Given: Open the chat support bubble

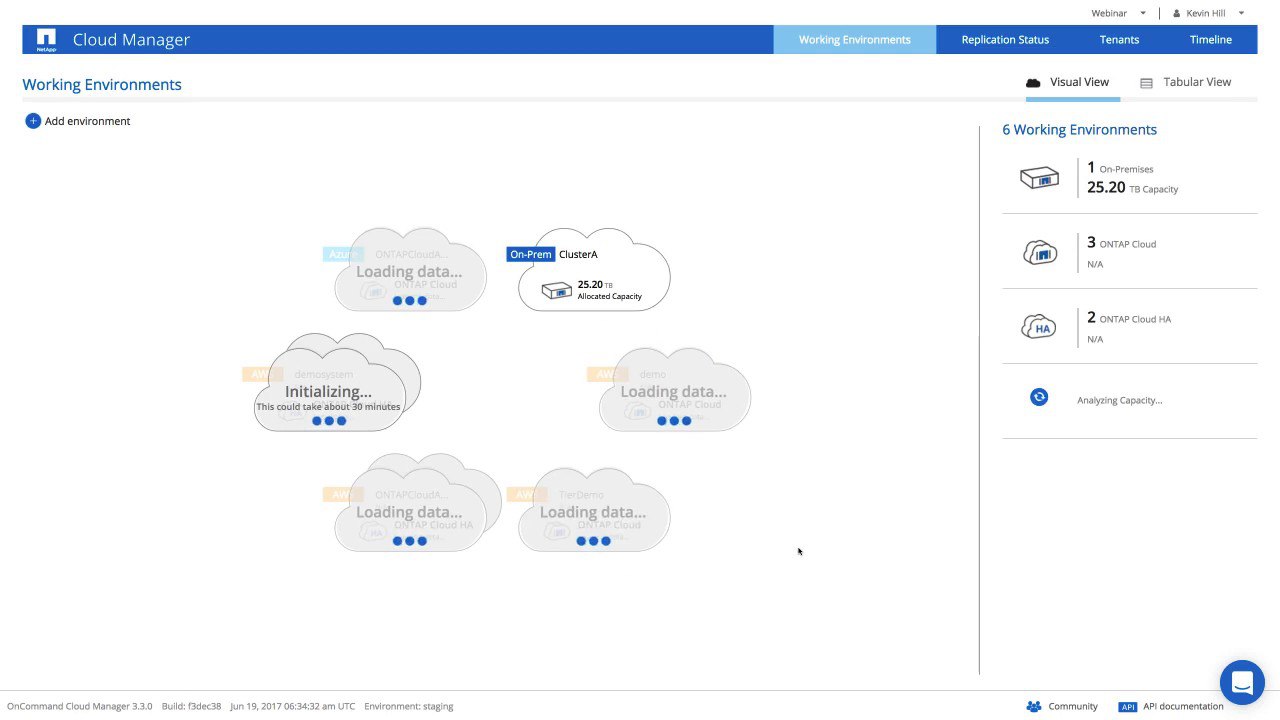Looking at the screenshot, I should coord(1242,683).
